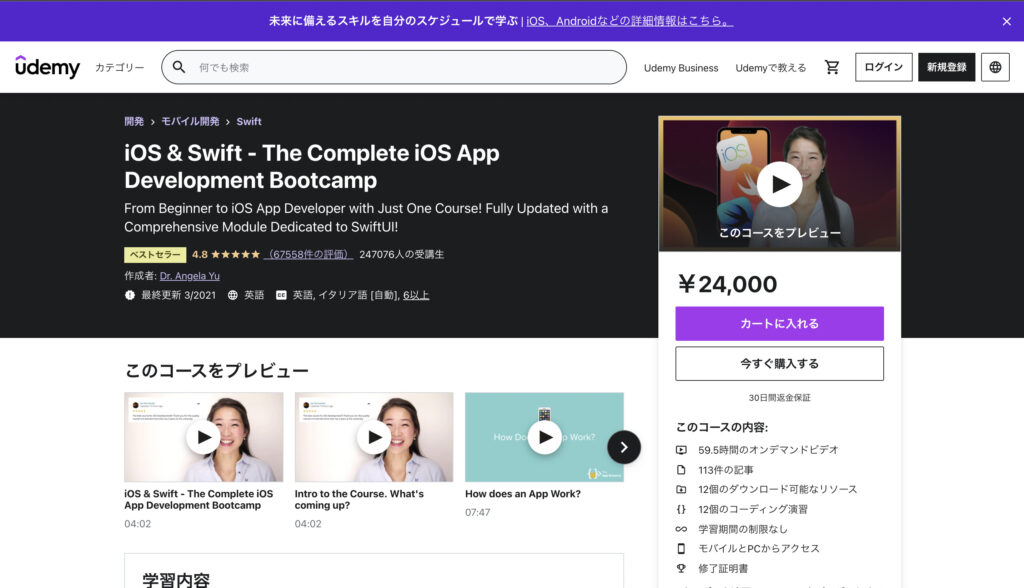This screenshot has width=1024, height=588.
Task: Go to 開発 breadcrumb
Action: [134, 122]
